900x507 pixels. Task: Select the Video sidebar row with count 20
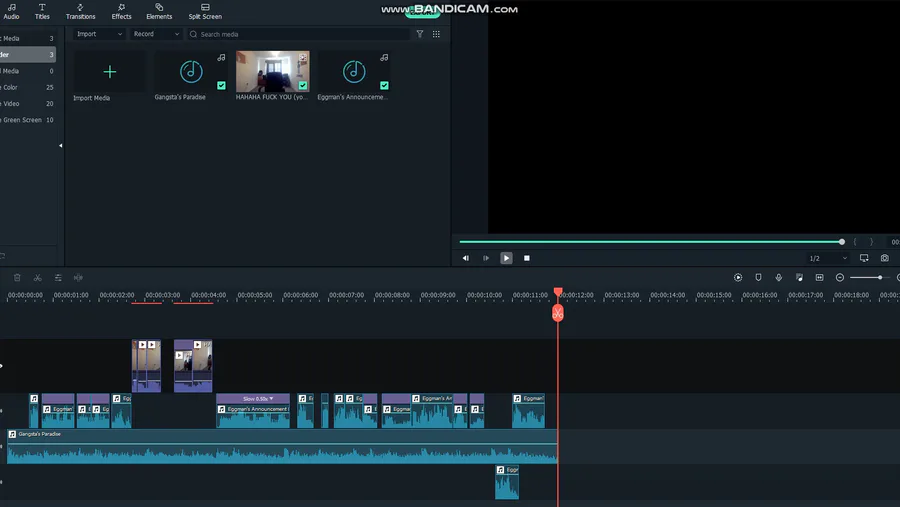[28, 103]
